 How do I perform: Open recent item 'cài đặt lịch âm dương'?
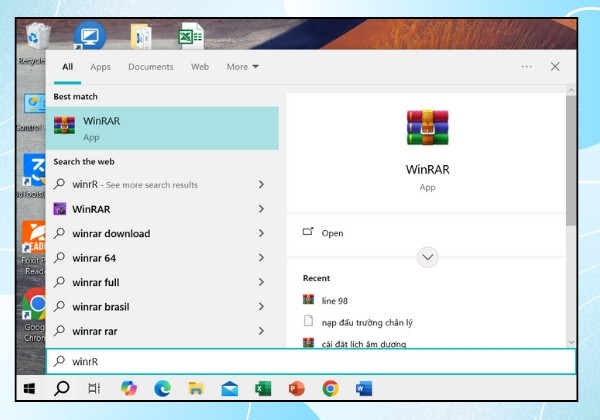click(x=364, y=343)
